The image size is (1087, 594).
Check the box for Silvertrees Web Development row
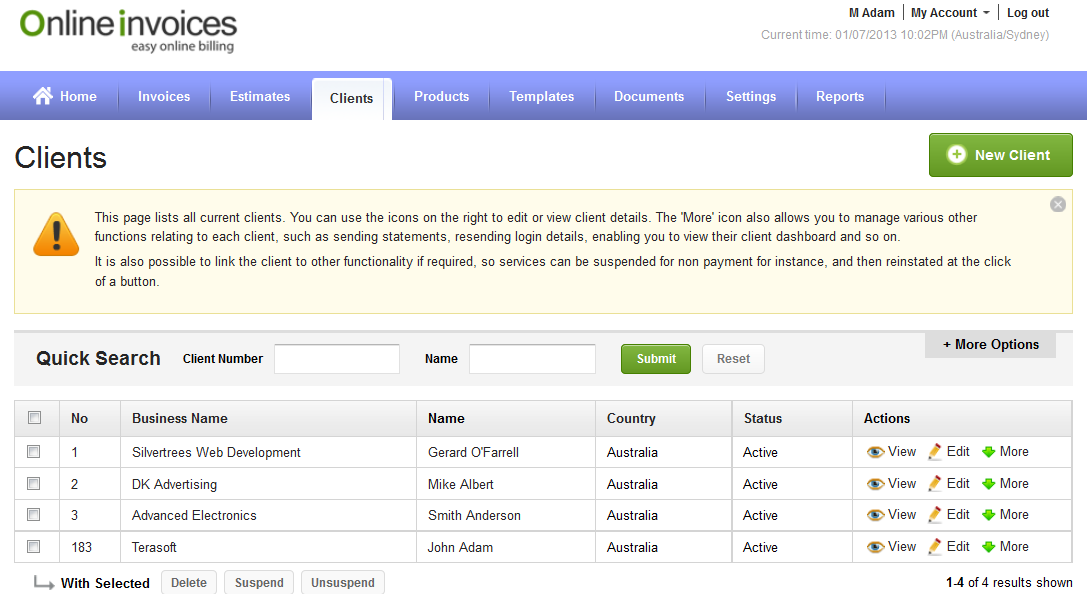coord(34,452)
